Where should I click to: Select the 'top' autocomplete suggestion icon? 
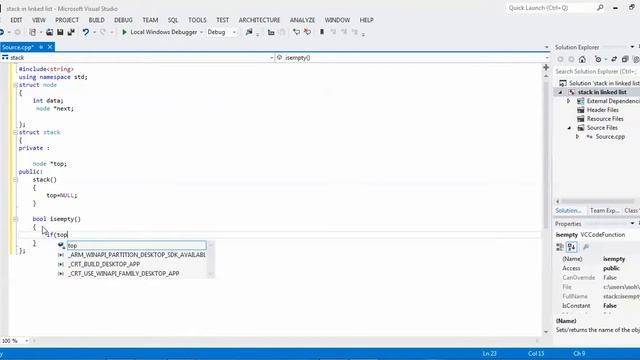click(61, 245)
